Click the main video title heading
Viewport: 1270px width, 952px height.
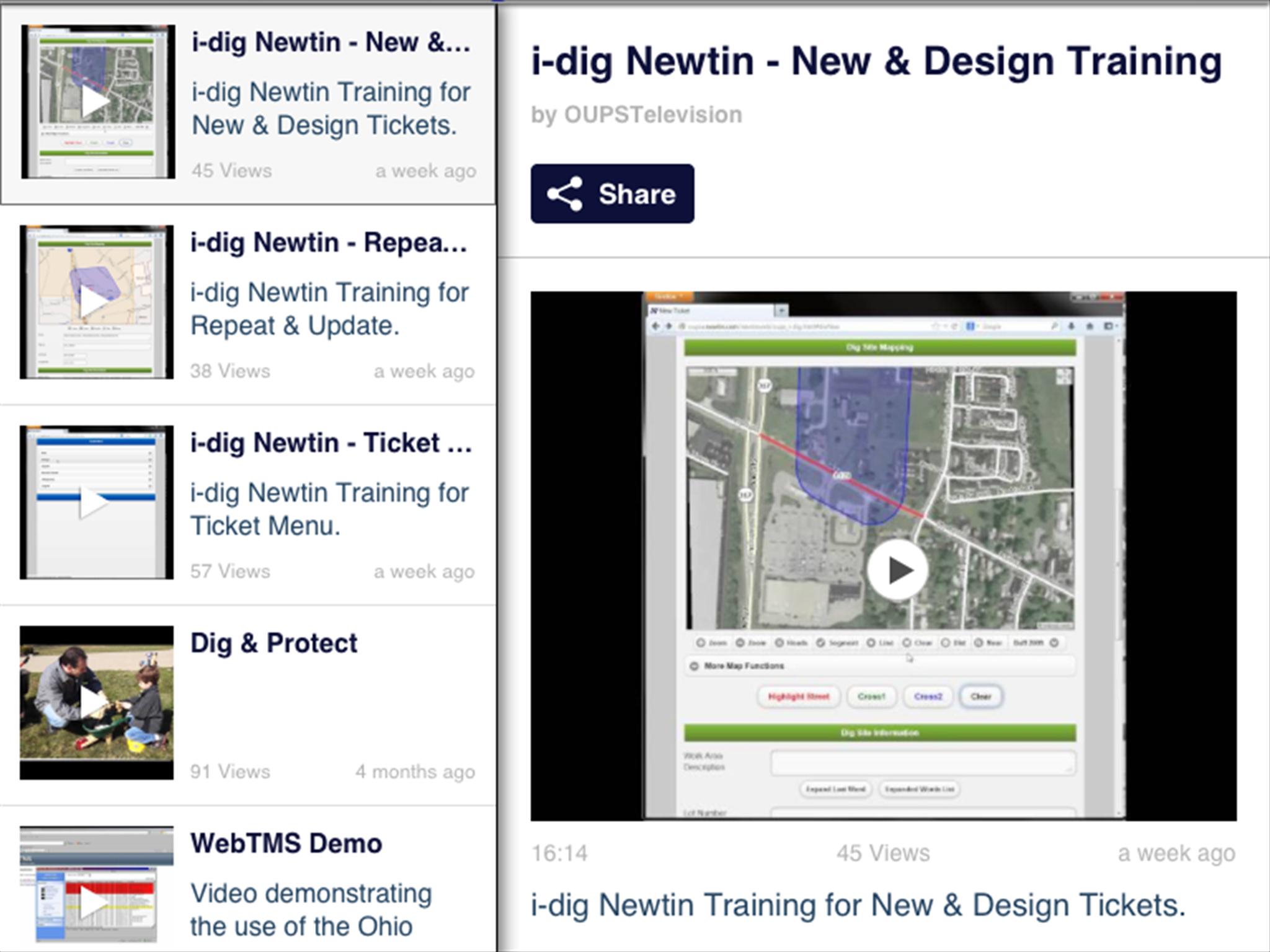876,61
